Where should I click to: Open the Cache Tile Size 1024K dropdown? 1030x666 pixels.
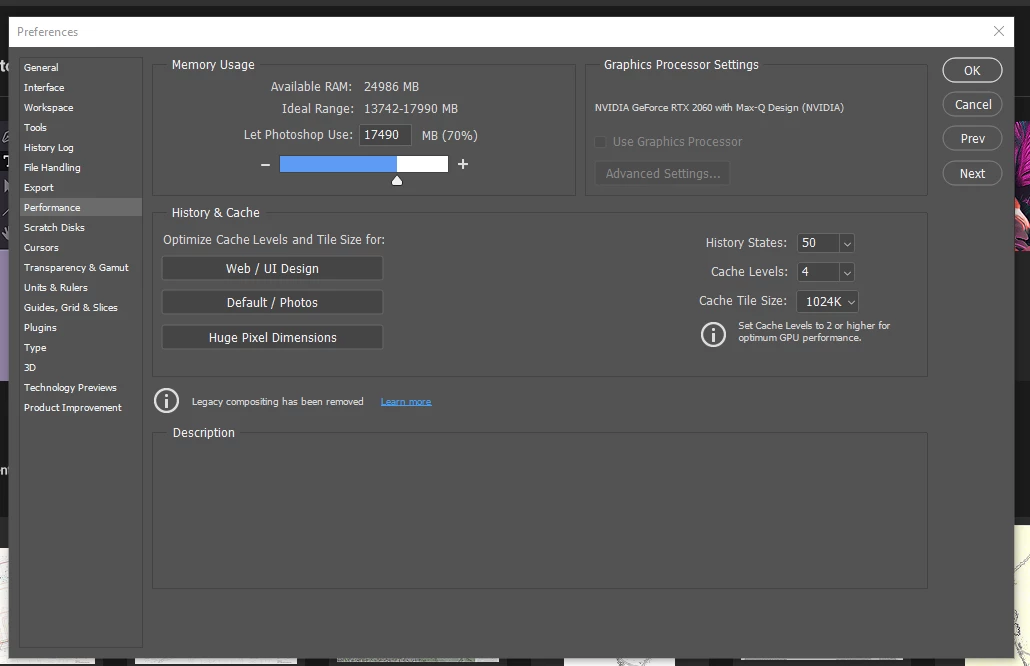coord(828,301)
